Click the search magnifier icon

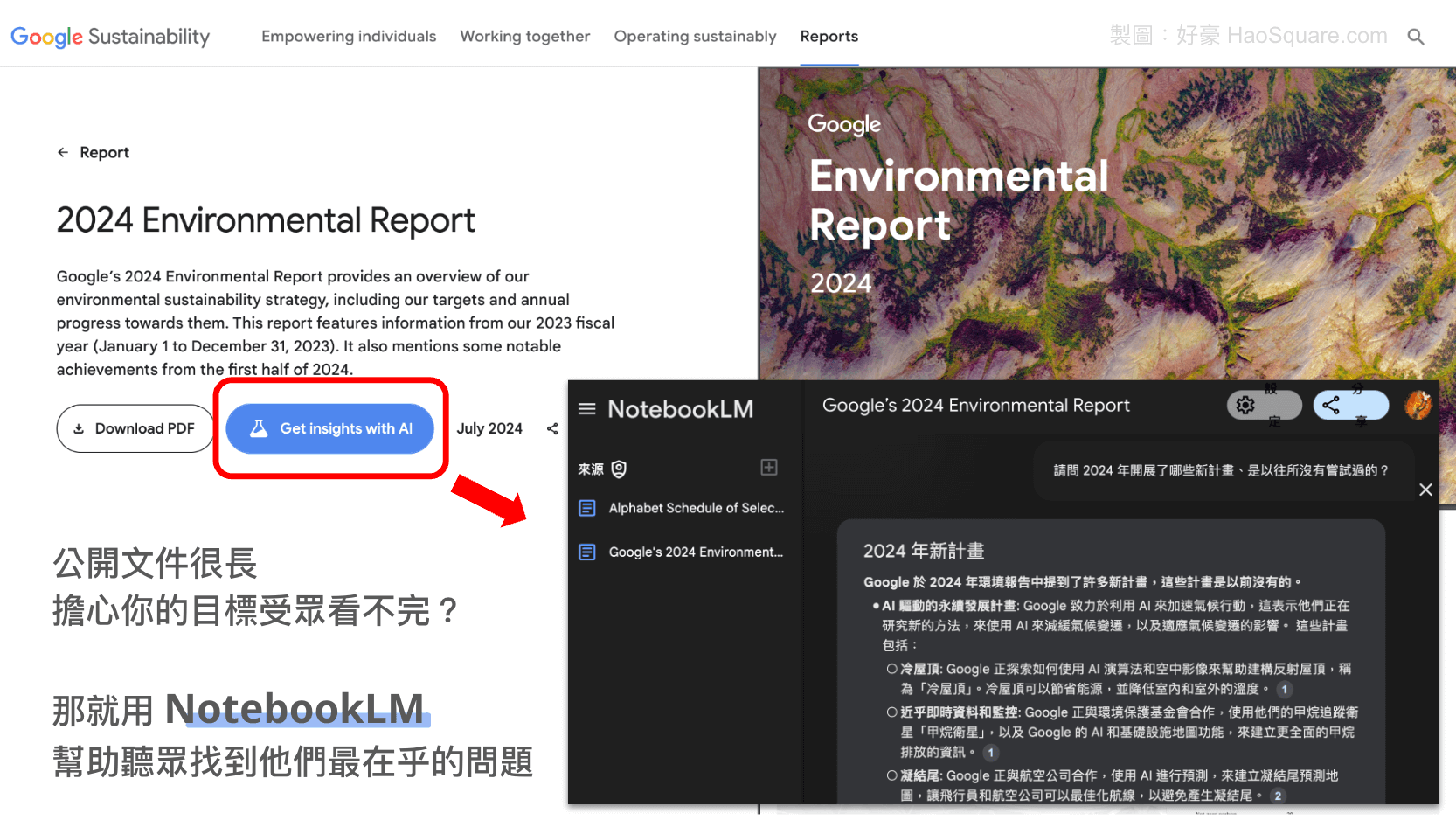click(1416, 37)
